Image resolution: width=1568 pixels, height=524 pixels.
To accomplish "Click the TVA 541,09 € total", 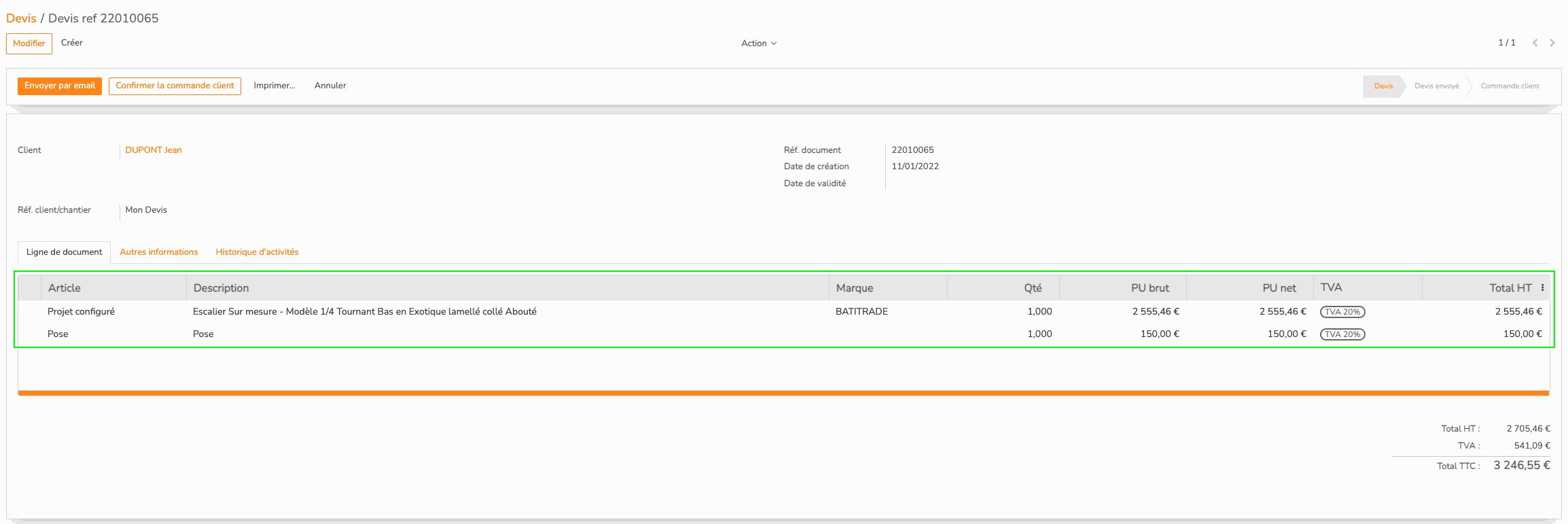I will (1532, 446).
